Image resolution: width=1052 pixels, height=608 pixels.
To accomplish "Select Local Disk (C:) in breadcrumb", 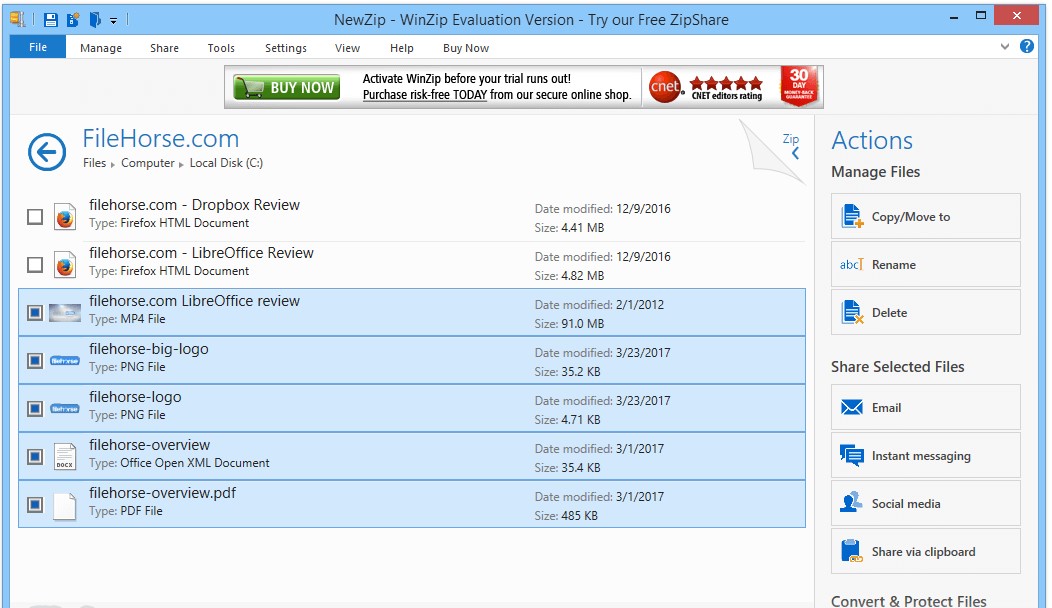I will pos(226,163).
